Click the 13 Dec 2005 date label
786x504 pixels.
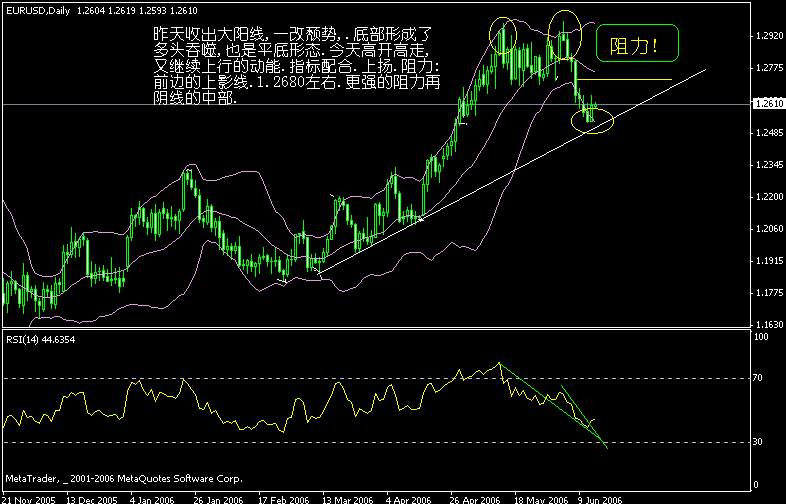tap(92, 500)
